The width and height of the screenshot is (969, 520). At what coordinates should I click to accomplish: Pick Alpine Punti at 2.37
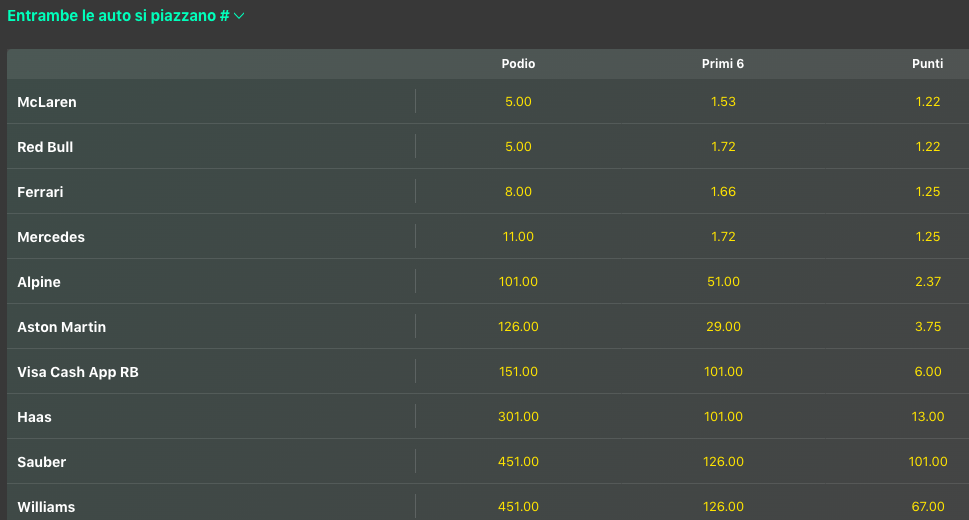click(928, 282)
